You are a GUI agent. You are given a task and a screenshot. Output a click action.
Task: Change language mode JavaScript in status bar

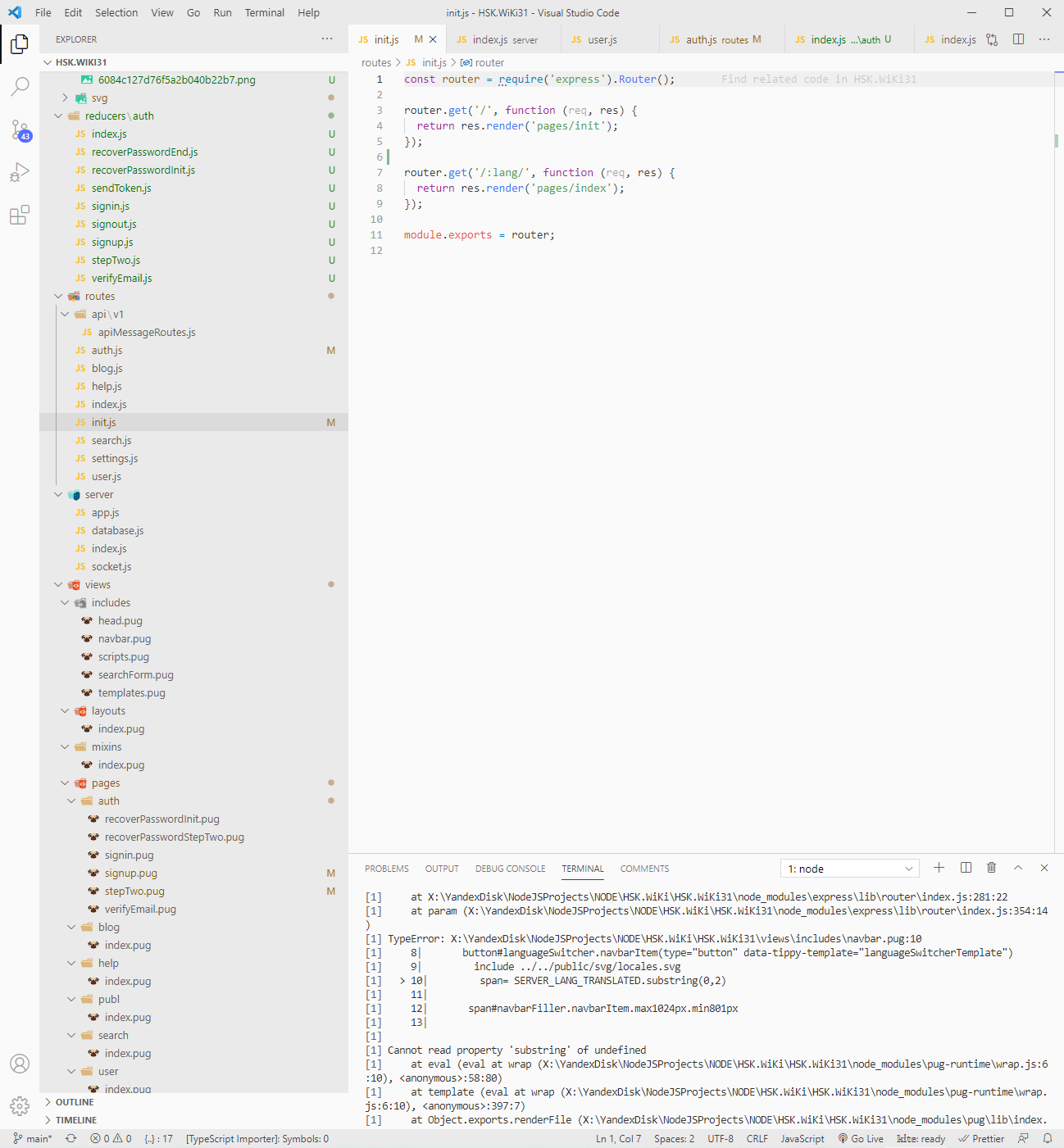pos(803,1139)
